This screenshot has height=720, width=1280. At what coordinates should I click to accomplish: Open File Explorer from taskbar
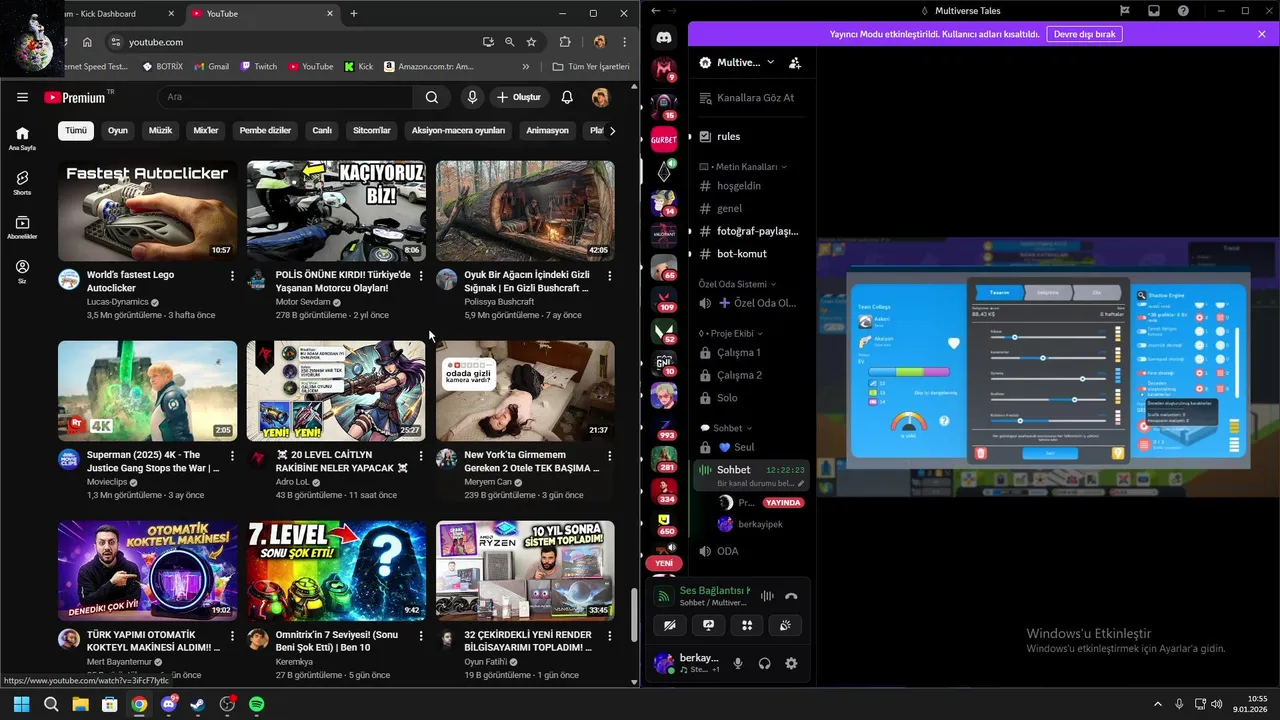[x=80, y=704]
